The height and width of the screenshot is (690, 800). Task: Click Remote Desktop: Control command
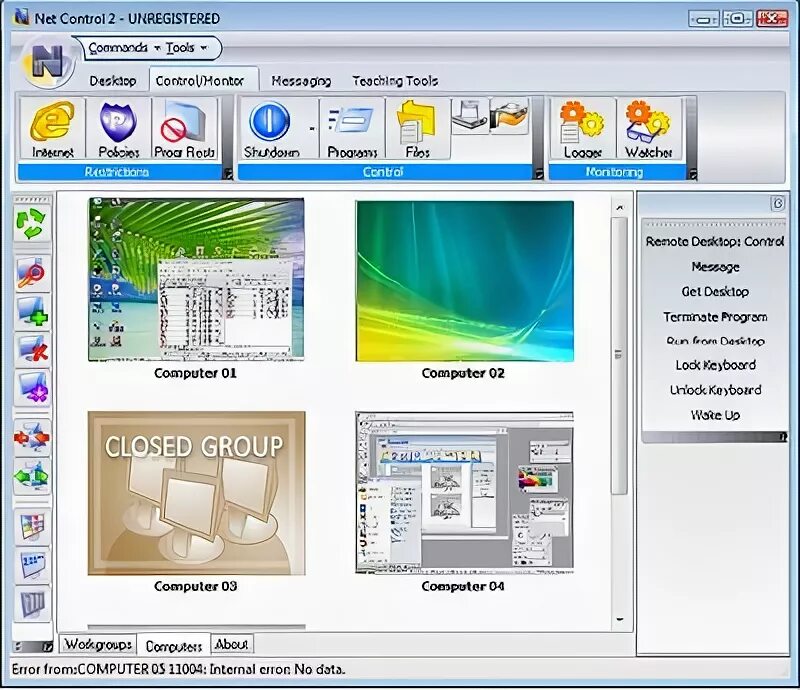[x=715, y=241]
